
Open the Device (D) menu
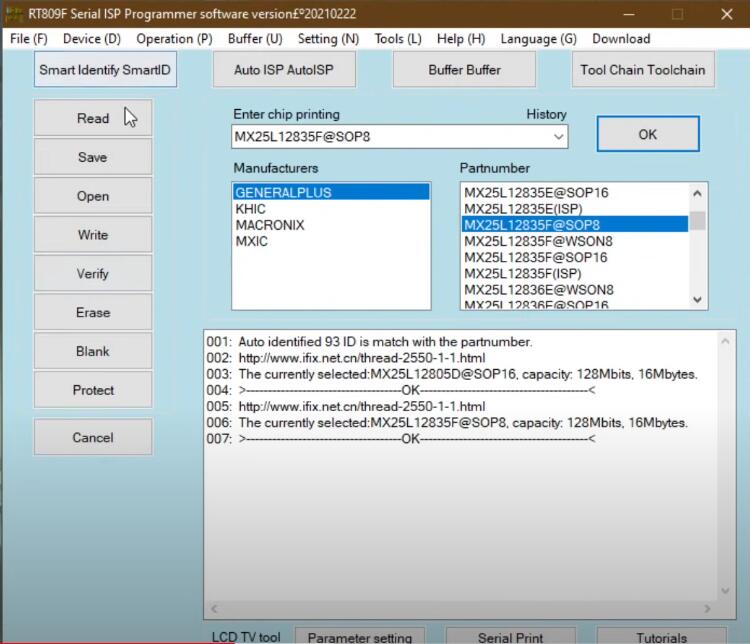tap(92, 39)
